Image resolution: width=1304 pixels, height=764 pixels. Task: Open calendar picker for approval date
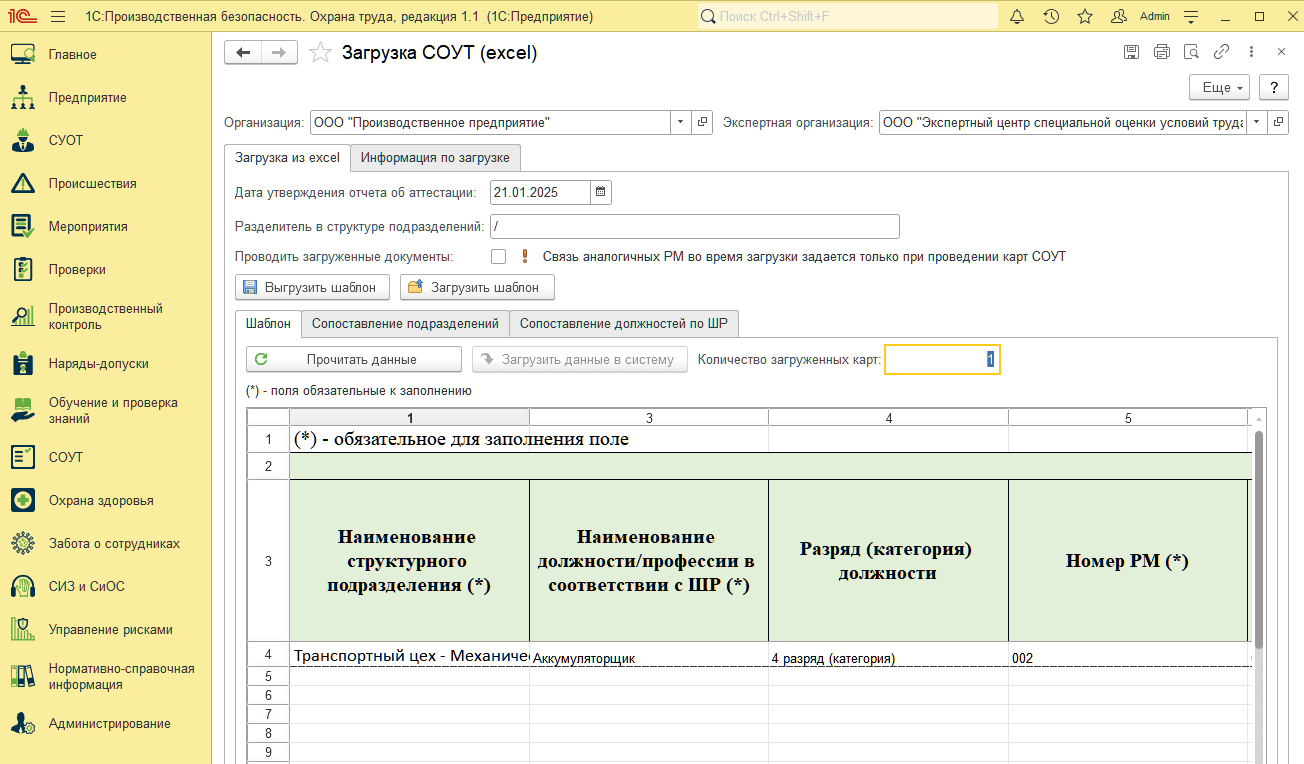point(600,192)
